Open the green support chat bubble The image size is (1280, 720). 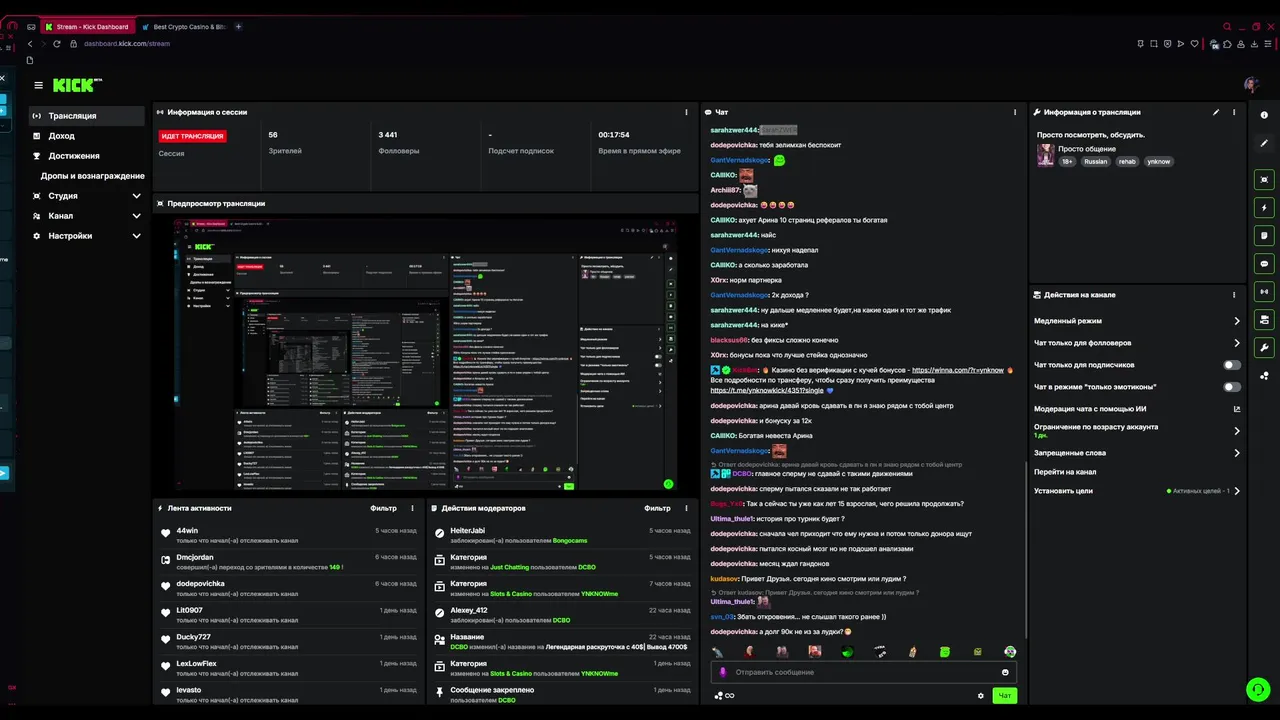pyautogui.click(x=1257, y=689)
